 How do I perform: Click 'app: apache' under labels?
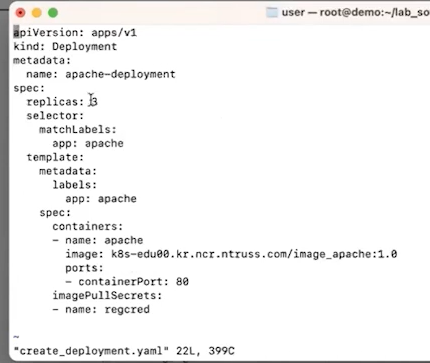pyautogui.click(x=101, y=199)
